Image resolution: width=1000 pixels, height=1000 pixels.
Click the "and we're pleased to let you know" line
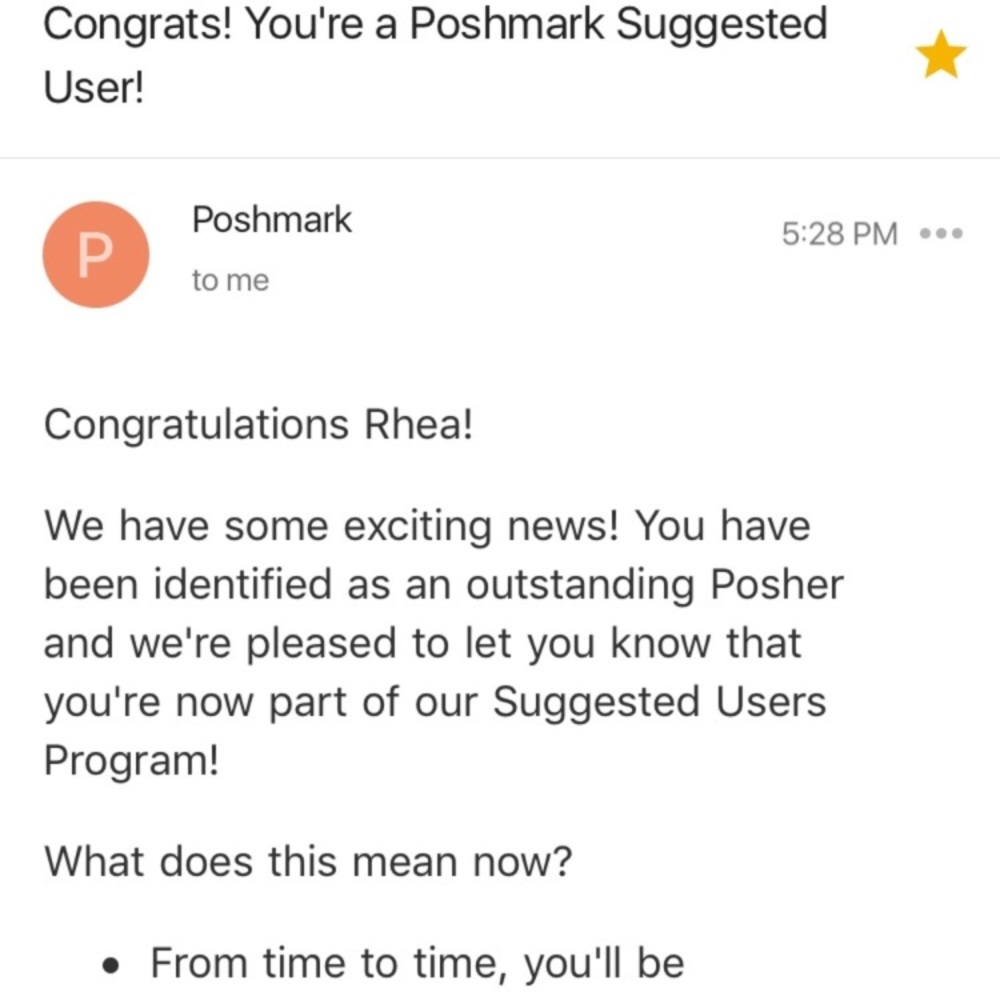[x=422, y=644]
